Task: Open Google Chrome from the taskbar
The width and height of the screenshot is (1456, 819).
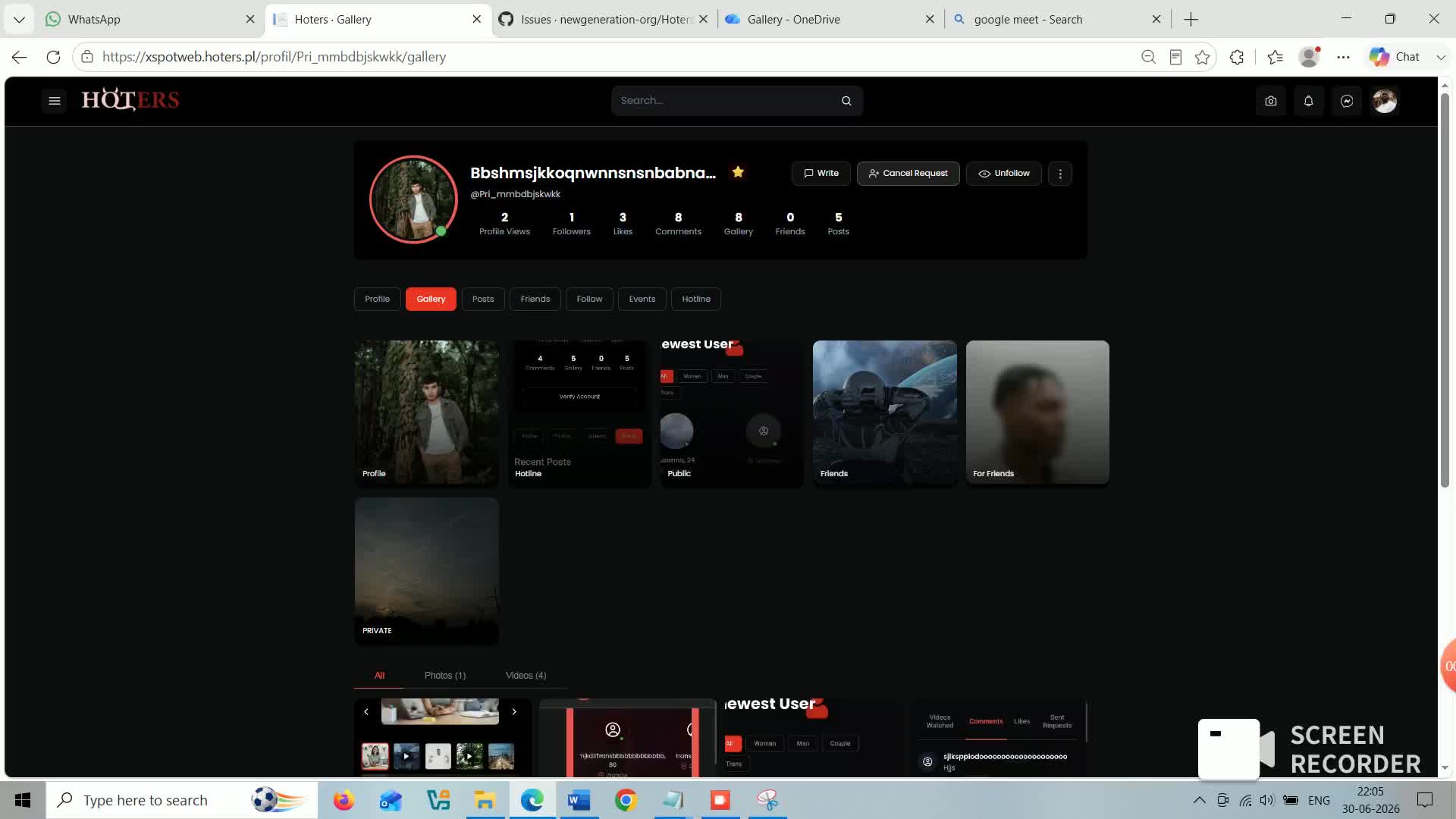Action: click(626, 800)
